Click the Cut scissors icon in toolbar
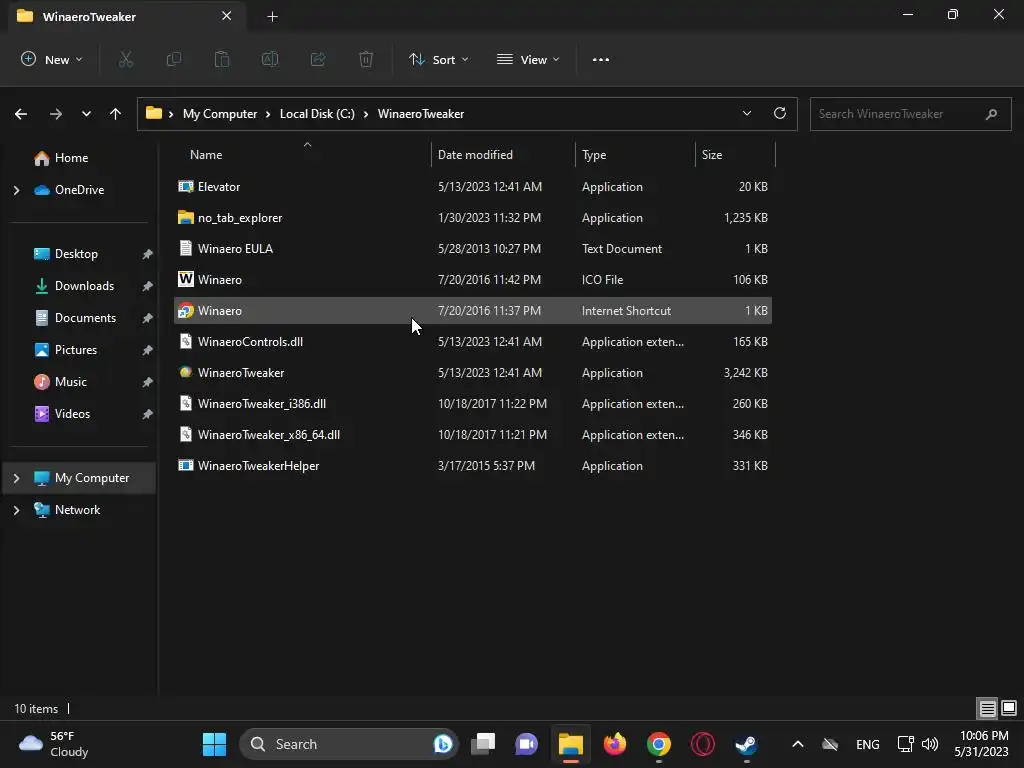 point(125,59)
